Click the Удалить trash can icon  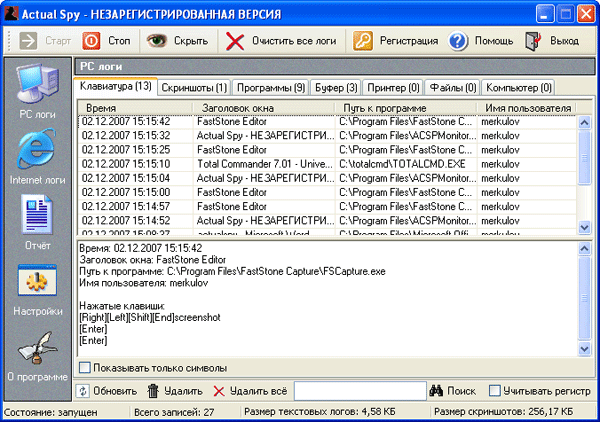tap(153, 391)
